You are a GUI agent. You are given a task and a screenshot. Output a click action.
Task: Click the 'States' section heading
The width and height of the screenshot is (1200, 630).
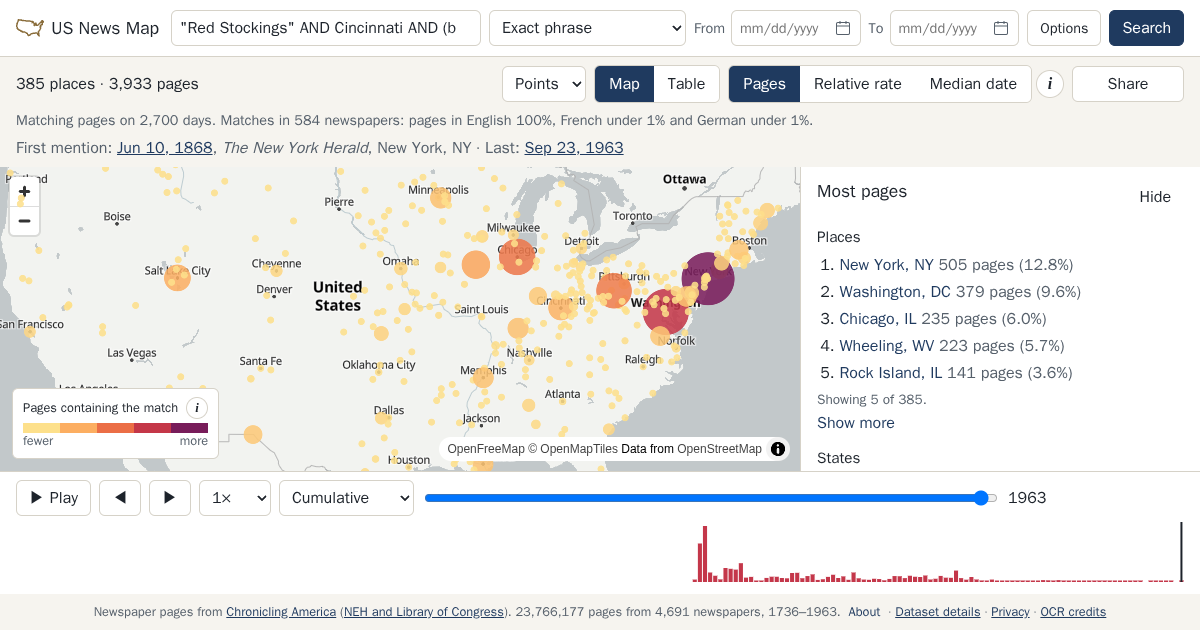(x=838, y=458)
